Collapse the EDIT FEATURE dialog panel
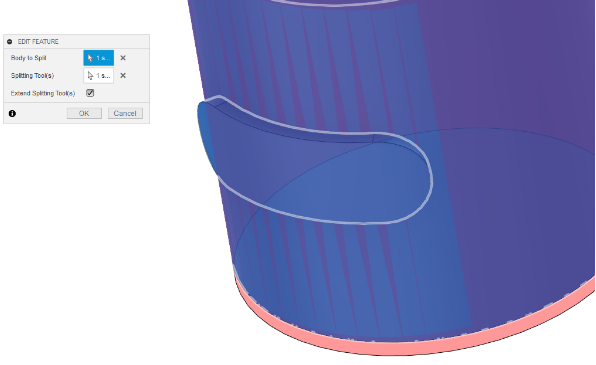The width and height of the screenshot is (596, 365). (10, 41)
